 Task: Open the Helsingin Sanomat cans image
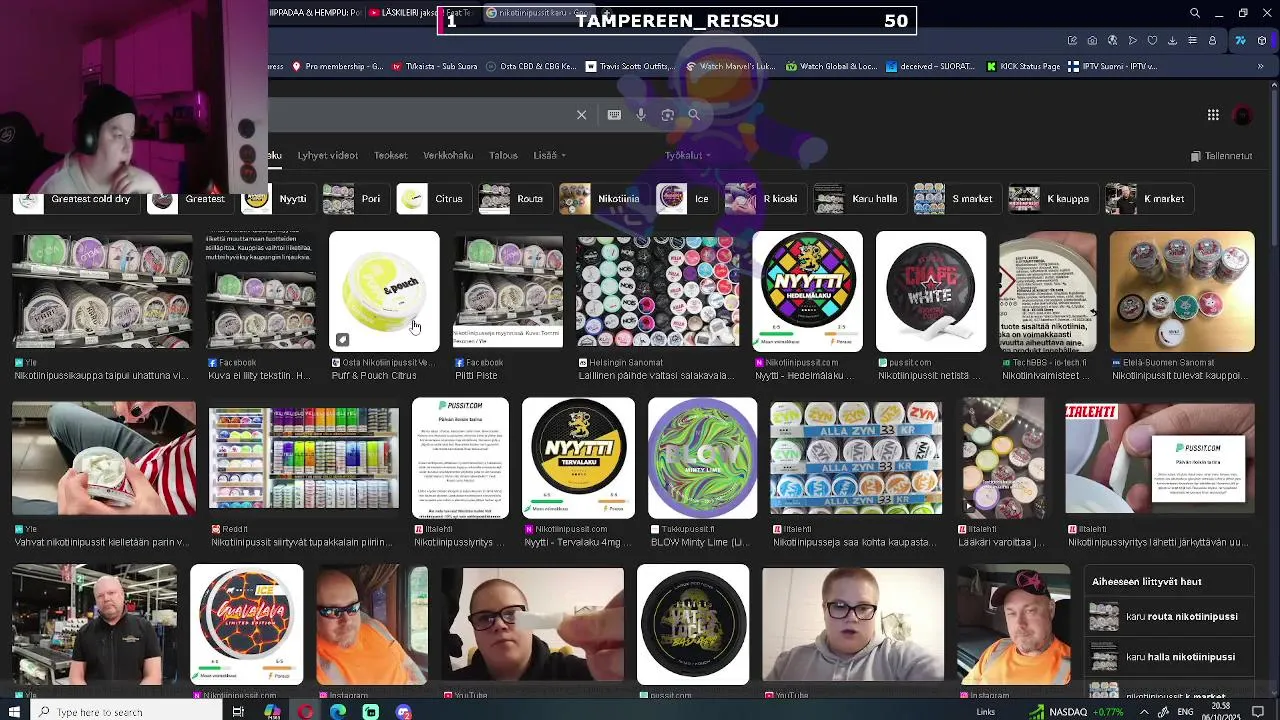tap(657, 292)
